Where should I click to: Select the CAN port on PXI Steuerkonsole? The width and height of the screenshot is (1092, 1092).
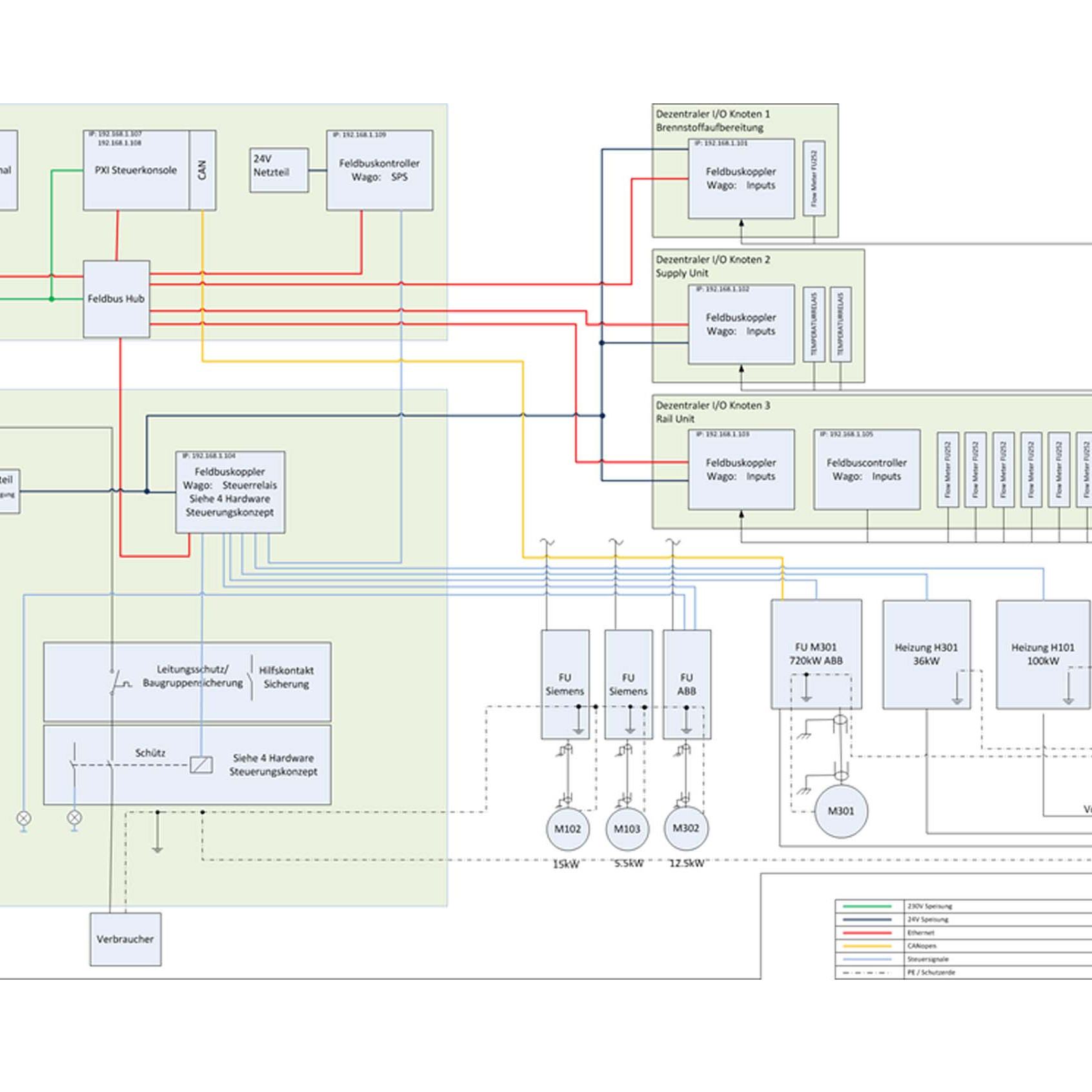[202, 170]
